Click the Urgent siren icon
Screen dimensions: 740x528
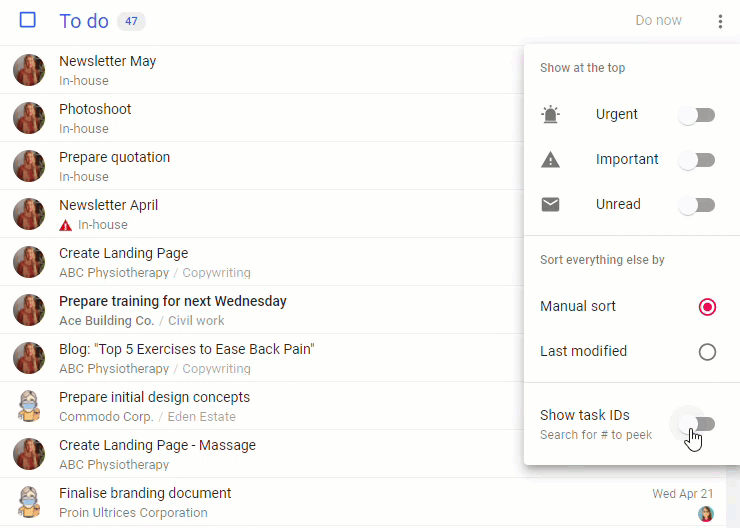(x=550, y=115)
